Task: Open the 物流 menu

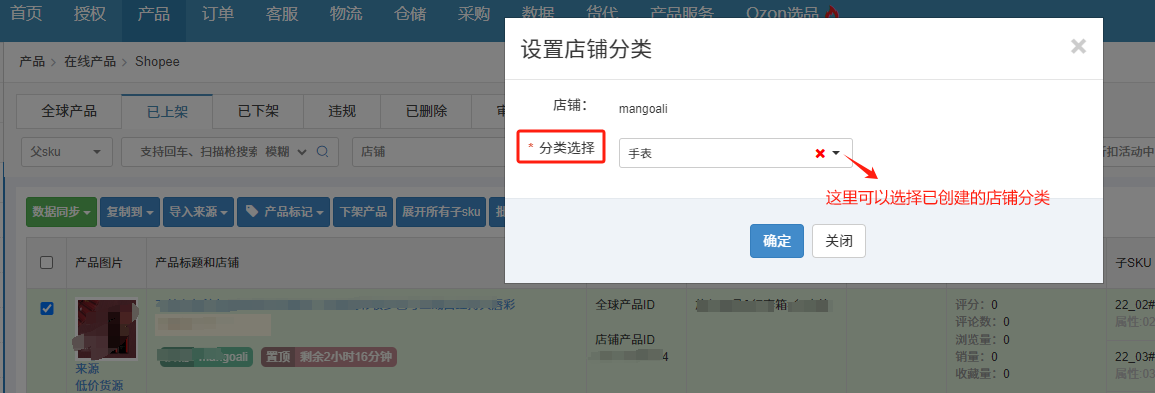Action: 346,13
